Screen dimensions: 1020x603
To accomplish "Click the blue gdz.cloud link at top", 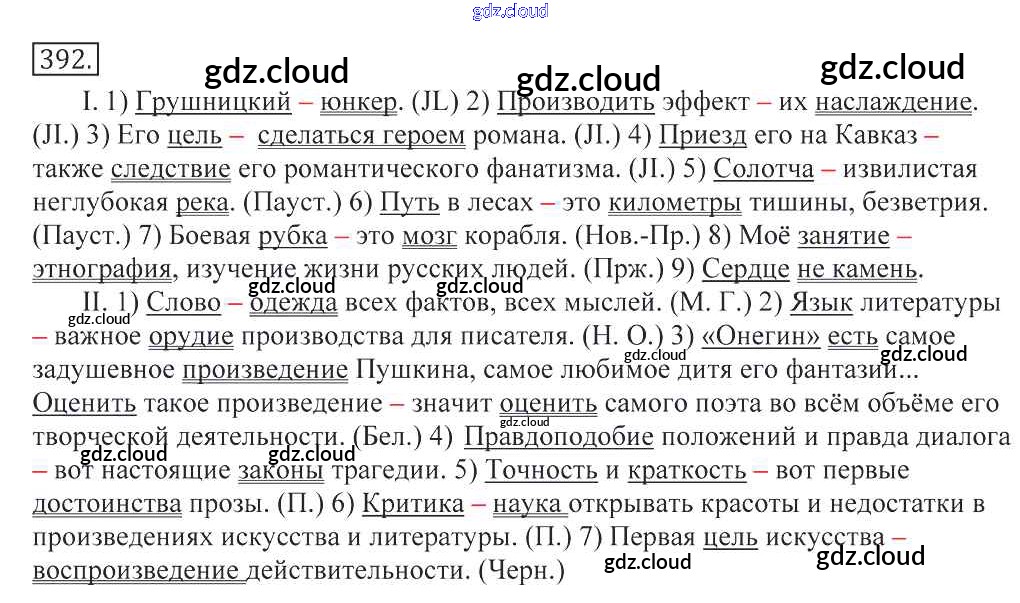I will click(x=510, y=12).
